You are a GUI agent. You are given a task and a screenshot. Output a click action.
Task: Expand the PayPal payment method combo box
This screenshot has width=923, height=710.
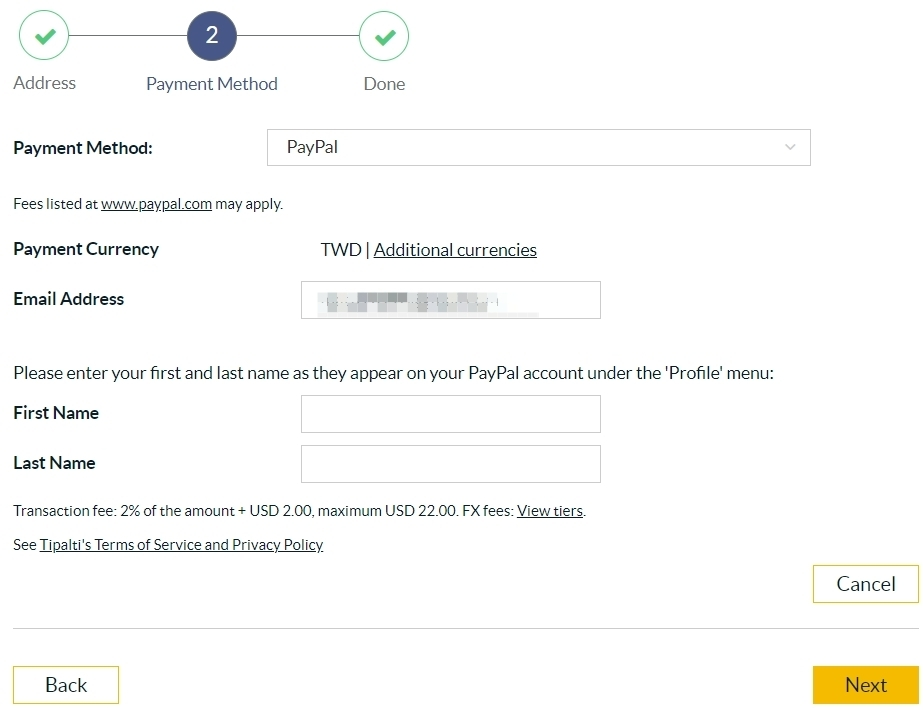pos(539,147)
